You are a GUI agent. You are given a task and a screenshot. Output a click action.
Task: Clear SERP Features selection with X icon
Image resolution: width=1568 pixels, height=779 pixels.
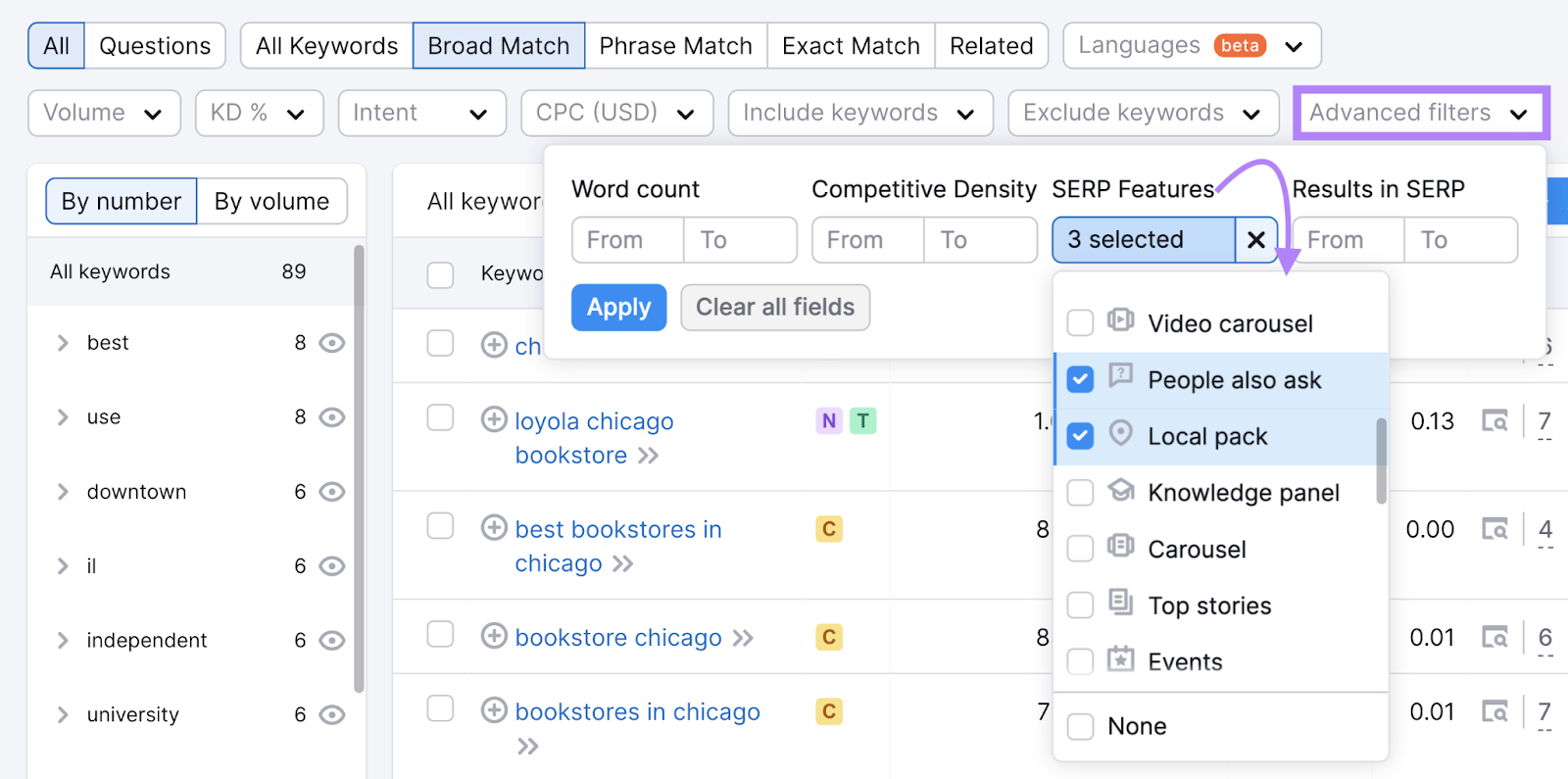pyautogui.click(x=1256, y=240)
